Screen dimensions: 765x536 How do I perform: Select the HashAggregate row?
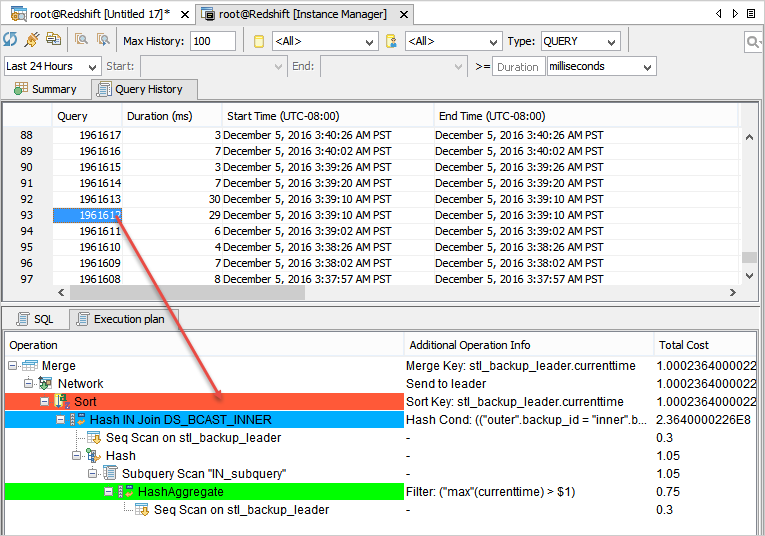coord(381,491)
